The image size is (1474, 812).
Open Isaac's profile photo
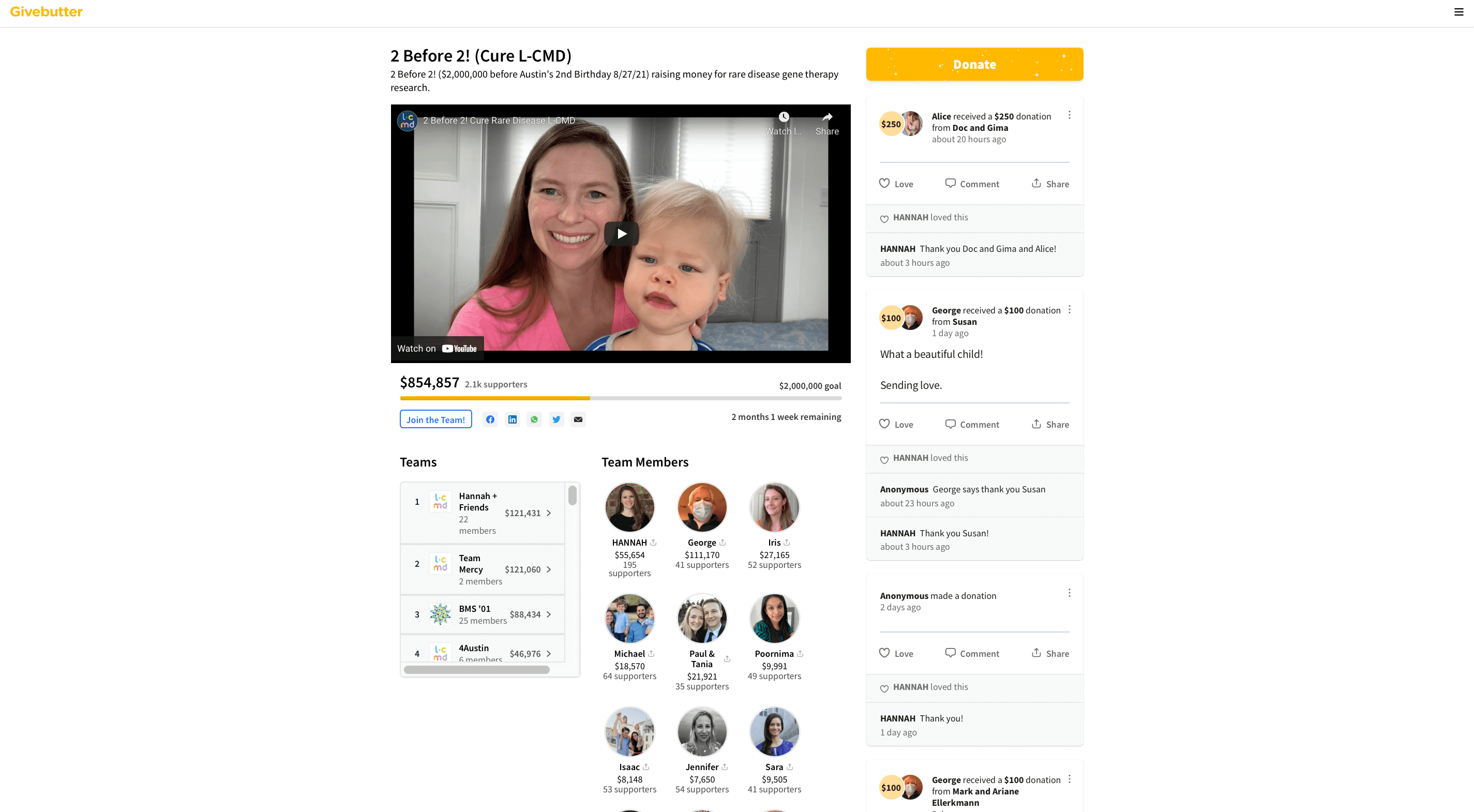point(629,731)
